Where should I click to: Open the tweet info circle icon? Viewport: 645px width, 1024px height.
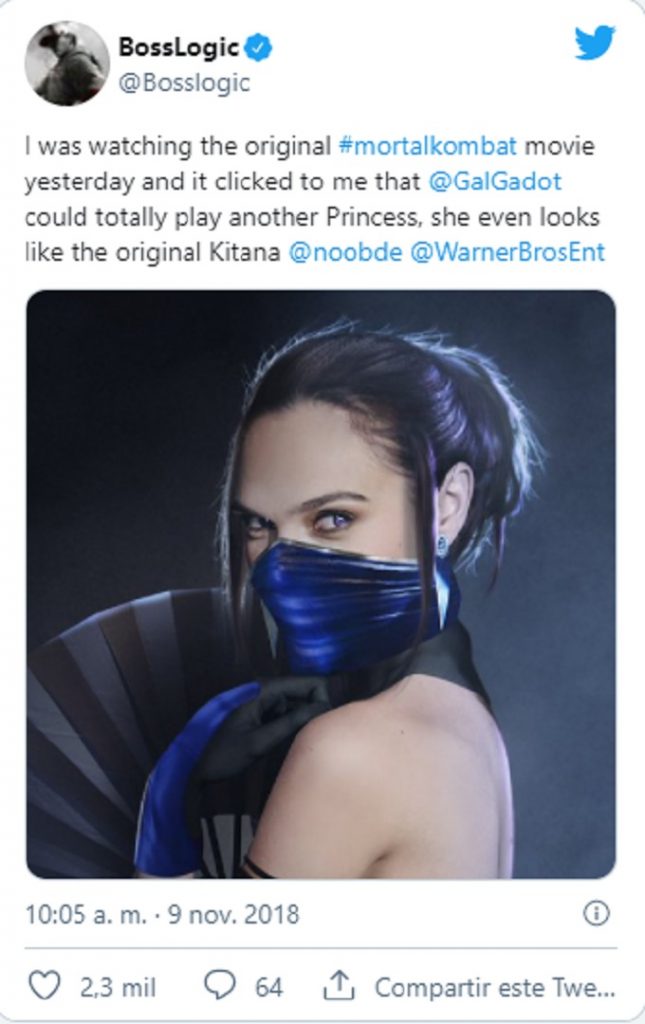(x=596, y=913)
